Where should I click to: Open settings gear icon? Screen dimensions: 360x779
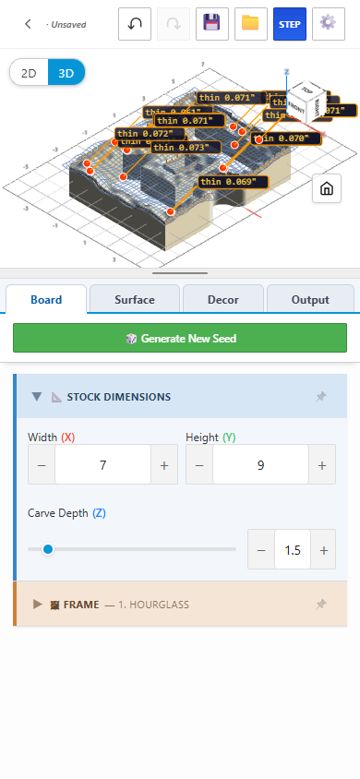(x=328, y=24)
